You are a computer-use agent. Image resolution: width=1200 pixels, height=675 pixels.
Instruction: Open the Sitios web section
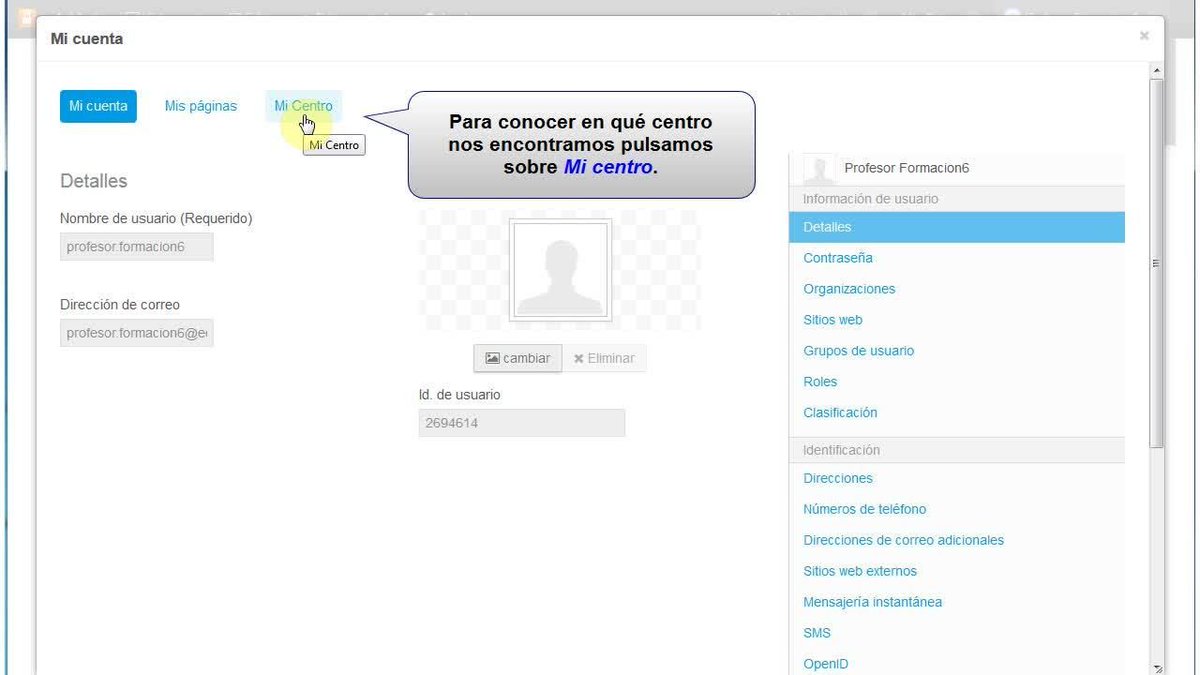832,319
